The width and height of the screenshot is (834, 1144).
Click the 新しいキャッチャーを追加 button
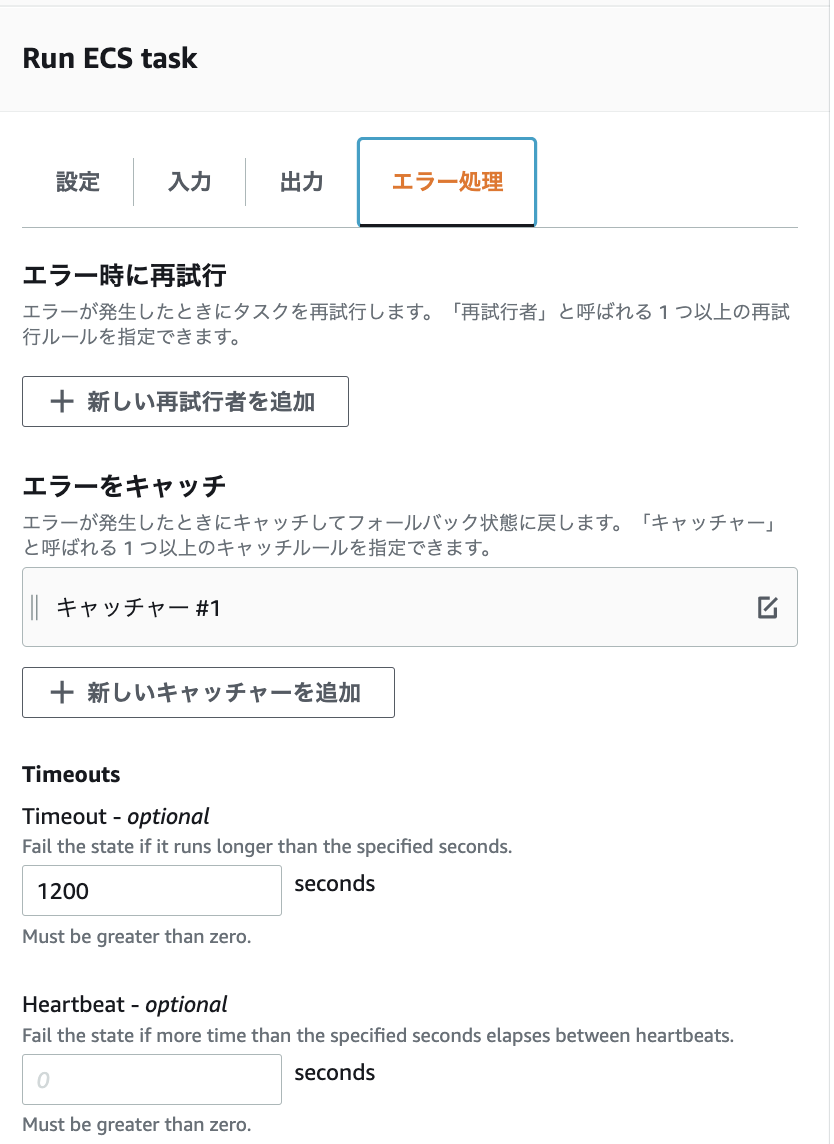(208, 692)
